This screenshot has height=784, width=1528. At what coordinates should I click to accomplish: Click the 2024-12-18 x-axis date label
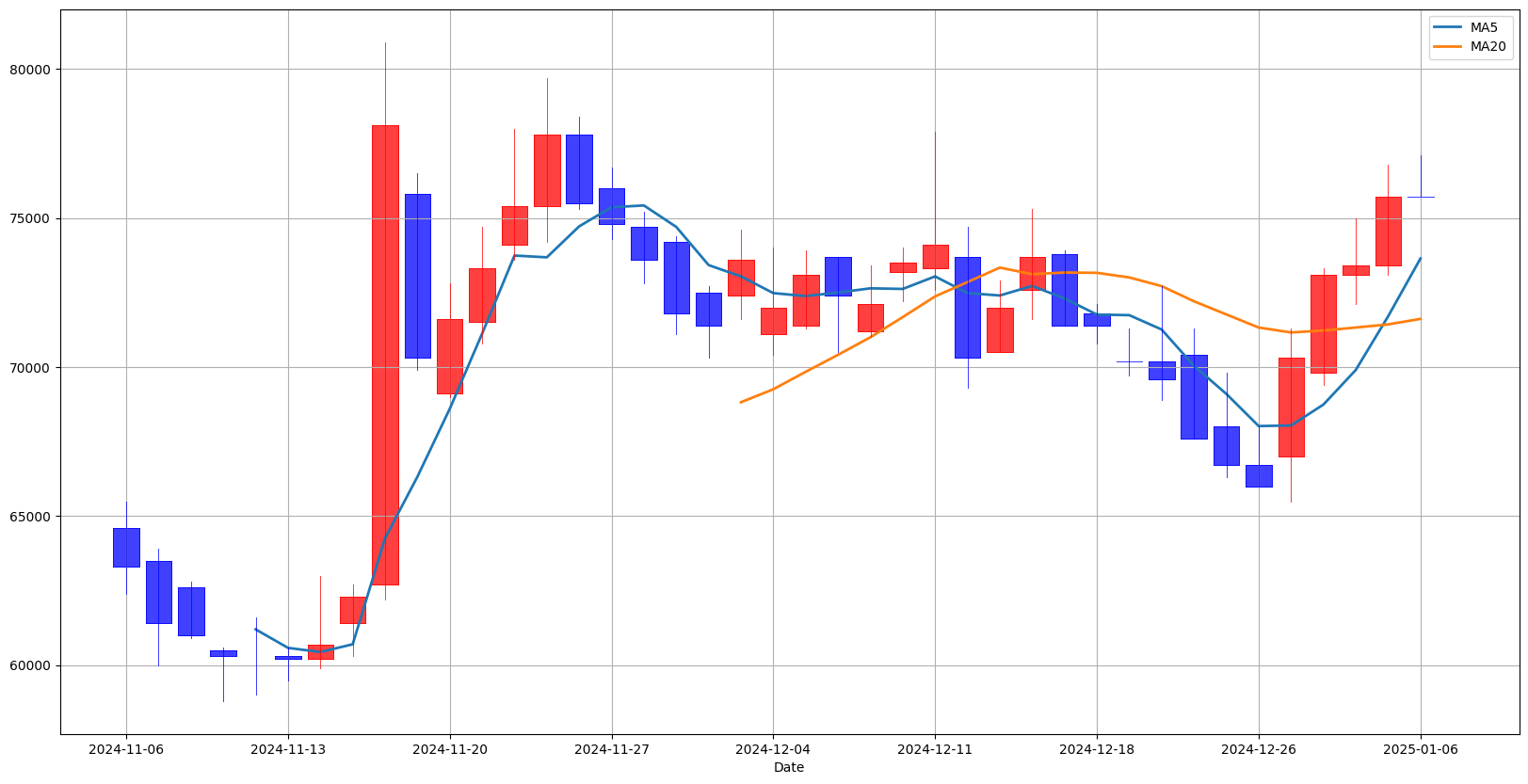[1097, 750]
